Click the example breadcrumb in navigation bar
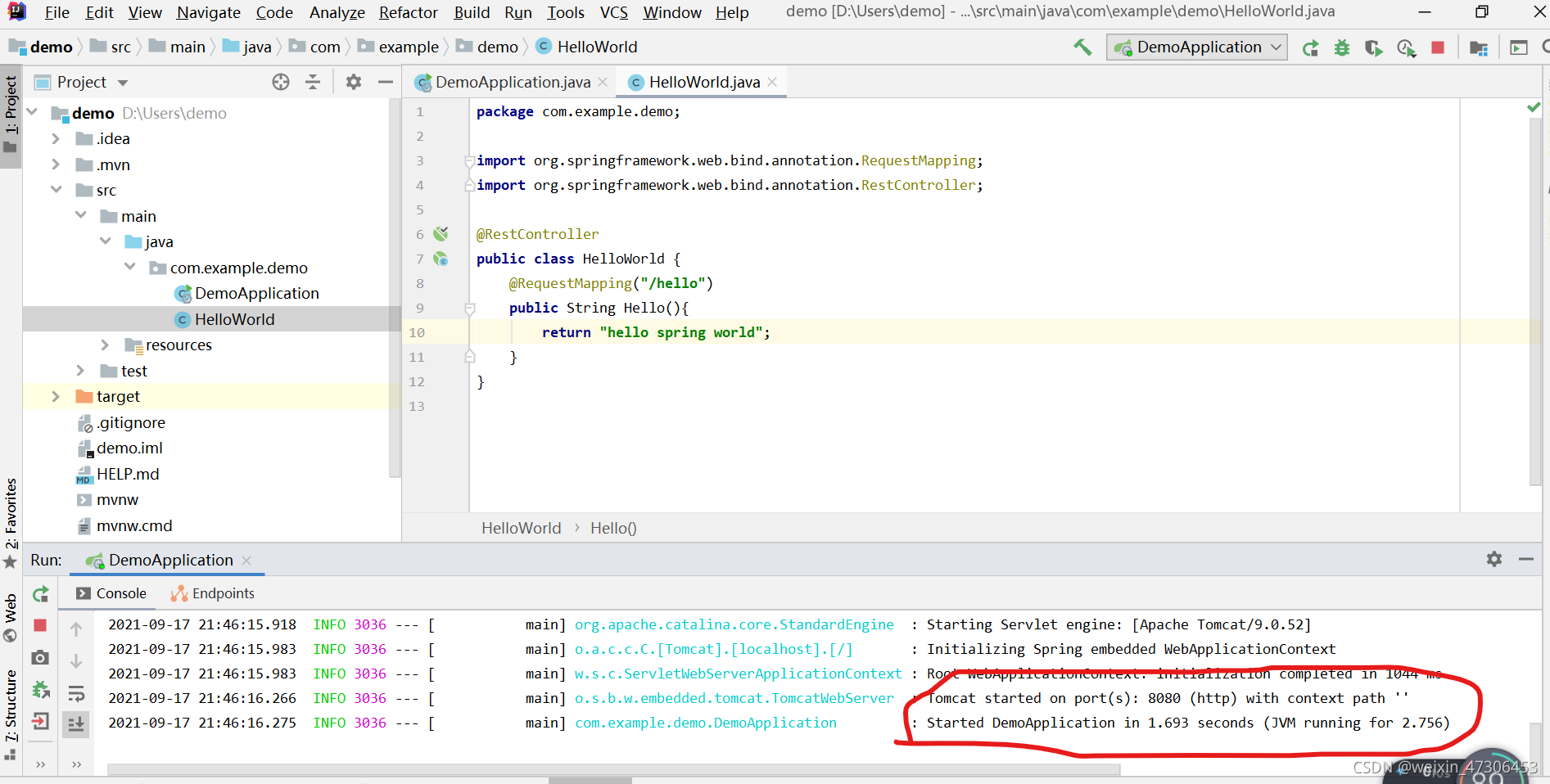1550x784 pixels. coord(409,47)
